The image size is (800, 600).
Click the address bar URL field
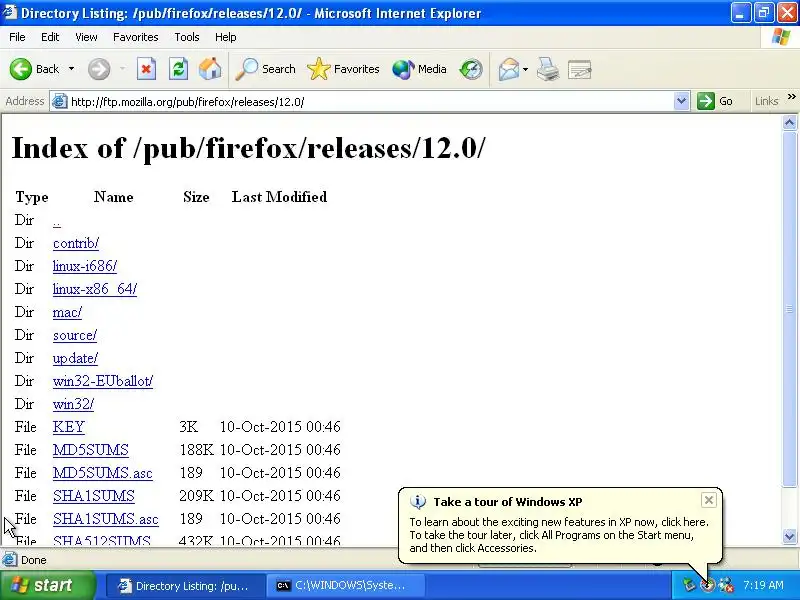tap(370, 102)
